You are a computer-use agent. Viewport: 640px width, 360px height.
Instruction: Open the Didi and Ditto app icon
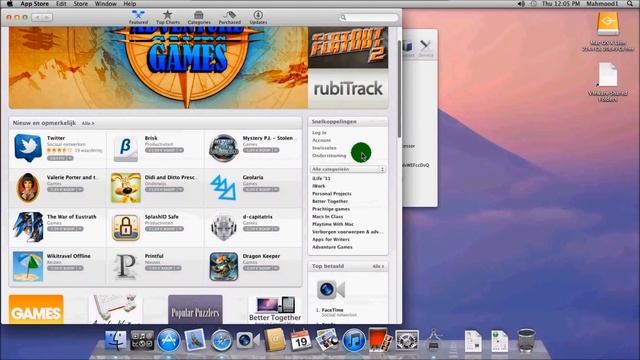(x=126, y=188)
